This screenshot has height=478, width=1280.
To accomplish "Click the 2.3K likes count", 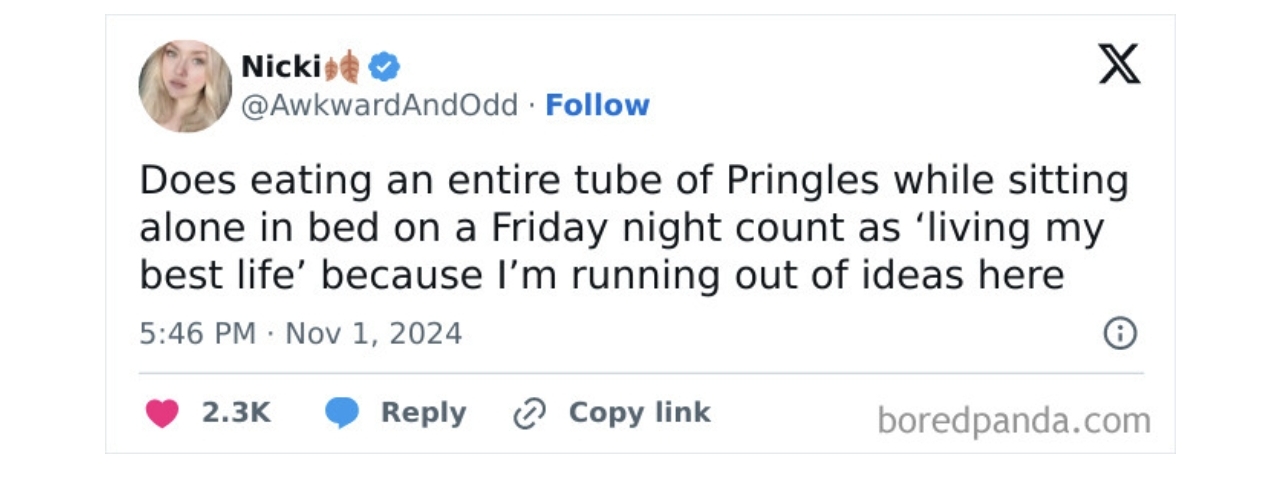I will coord(236,413).
